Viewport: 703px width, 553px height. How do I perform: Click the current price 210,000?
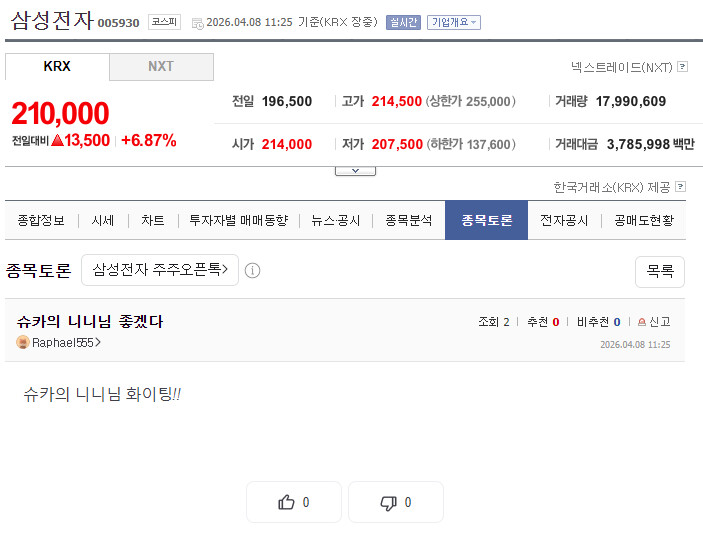(x=60, y=113)
